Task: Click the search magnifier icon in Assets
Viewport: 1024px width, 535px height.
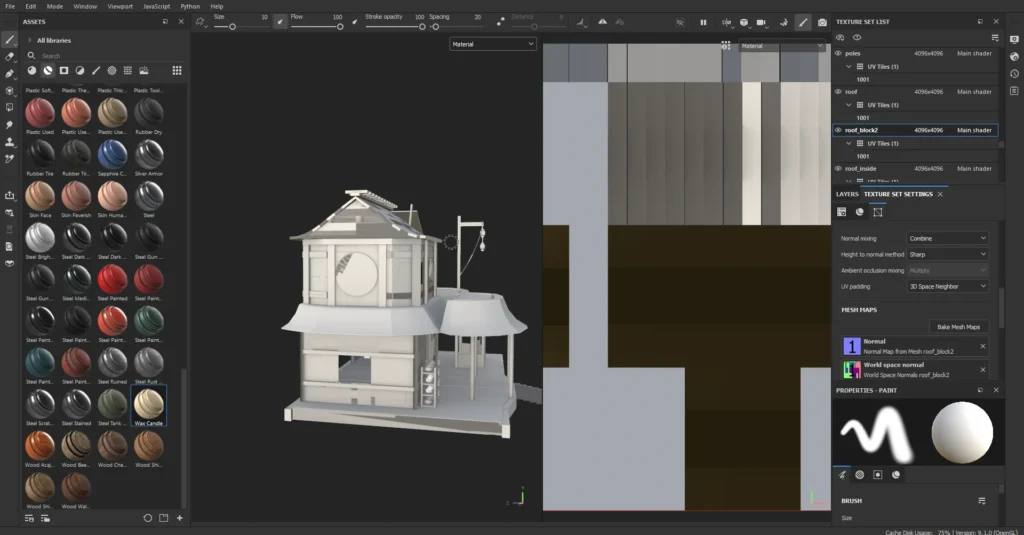Action: click(31, 56)
